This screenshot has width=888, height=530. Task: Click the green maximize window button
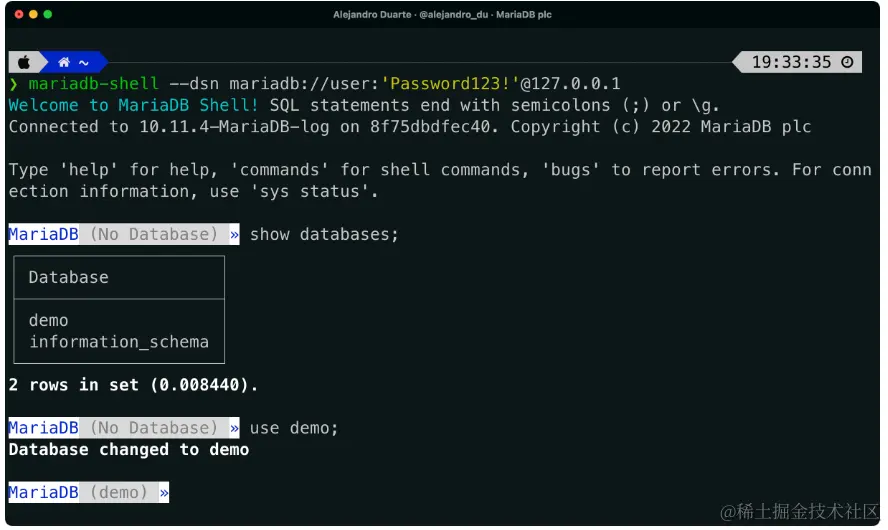pyautogui.click(x=48, y=14)
